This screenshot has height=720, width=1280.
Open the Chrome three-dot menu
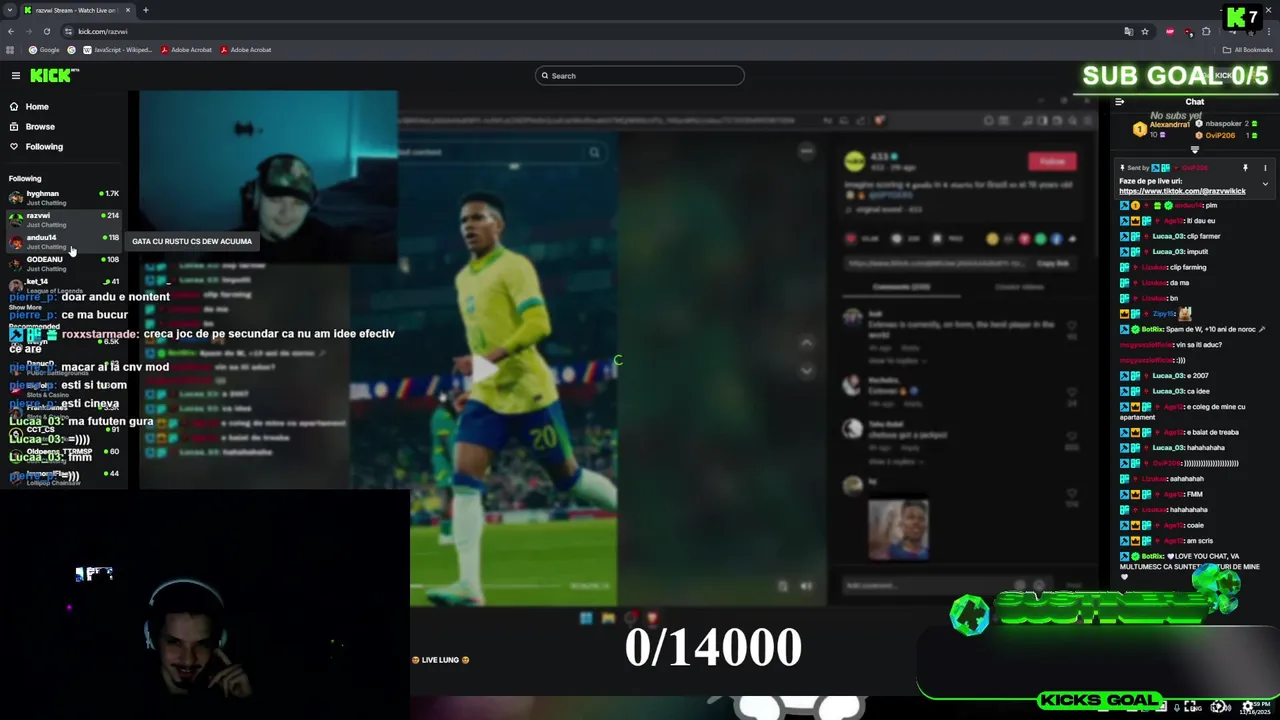[x=1268, y=31]
